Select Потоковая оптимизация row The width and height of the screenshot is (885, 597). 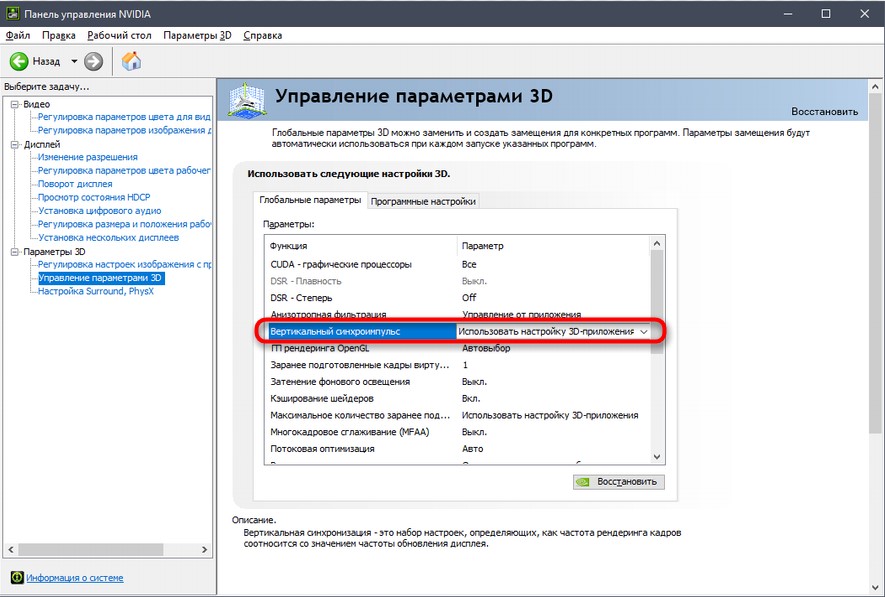[x=457, y=449]
